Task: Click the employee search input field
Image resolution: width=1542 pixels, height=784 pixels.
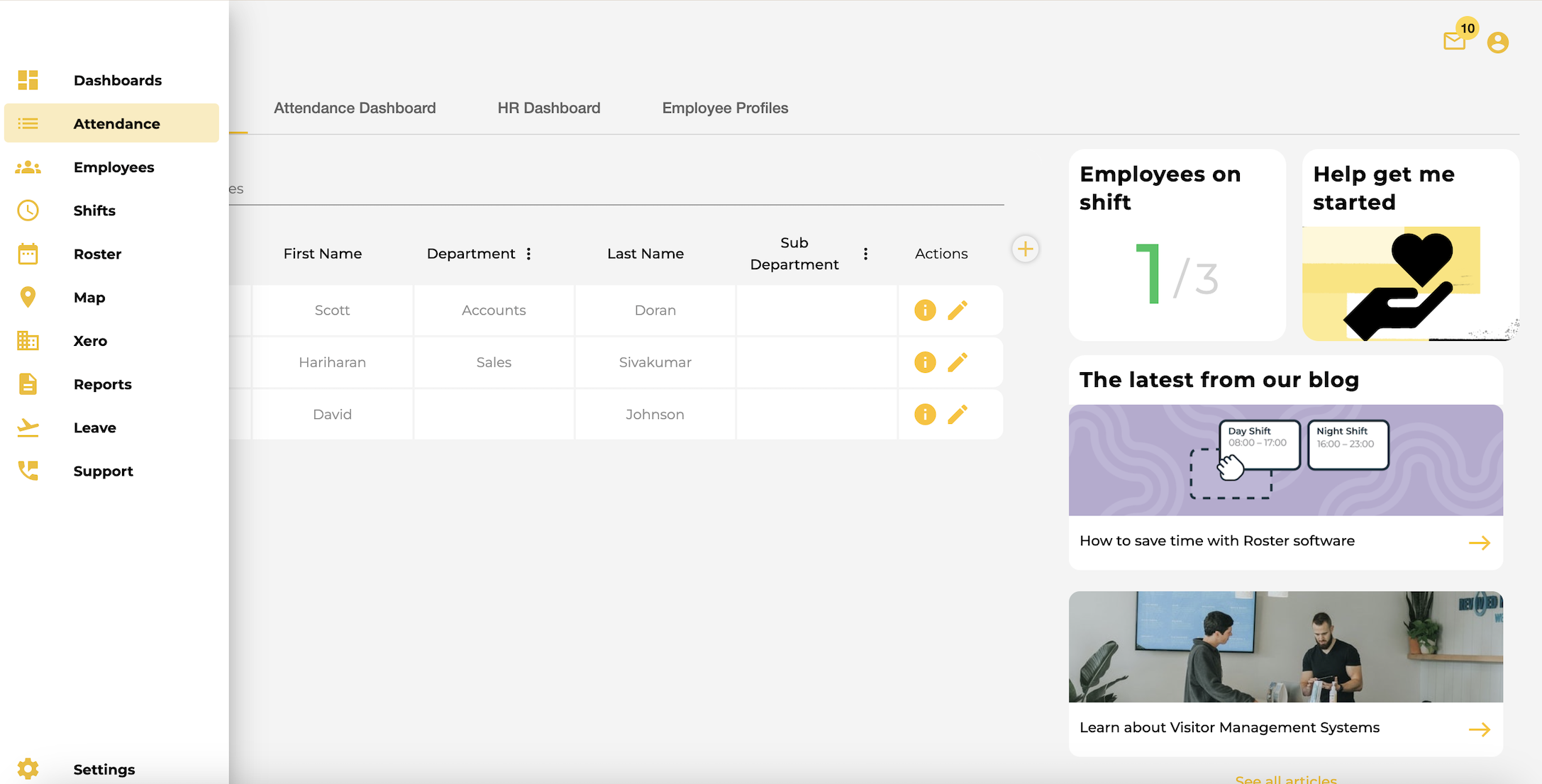Action: 616,189
